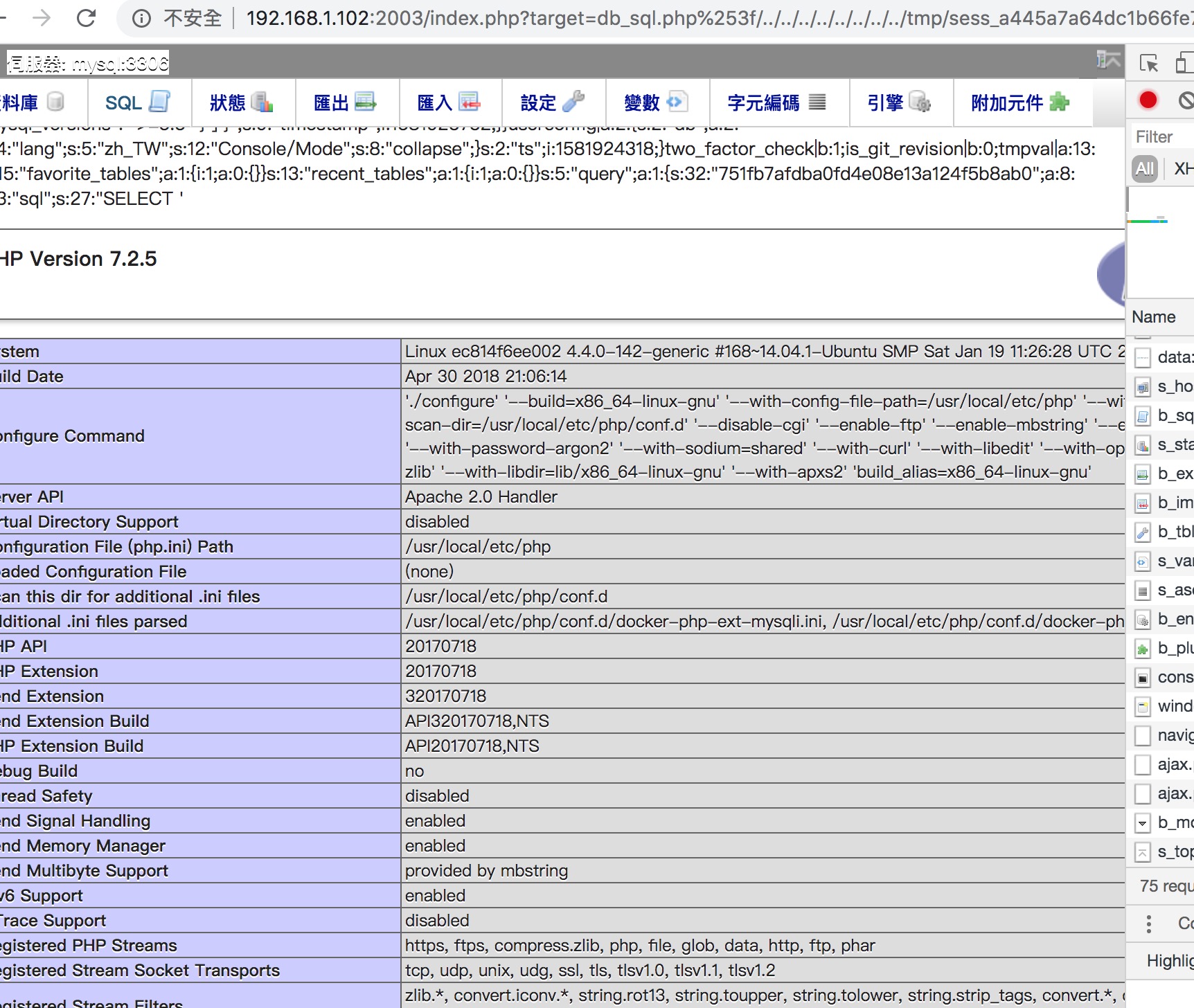Open the 匯出 (Export) tab
The width and height of the screenshot is (1194, 1008).
(x=346, y=102)
